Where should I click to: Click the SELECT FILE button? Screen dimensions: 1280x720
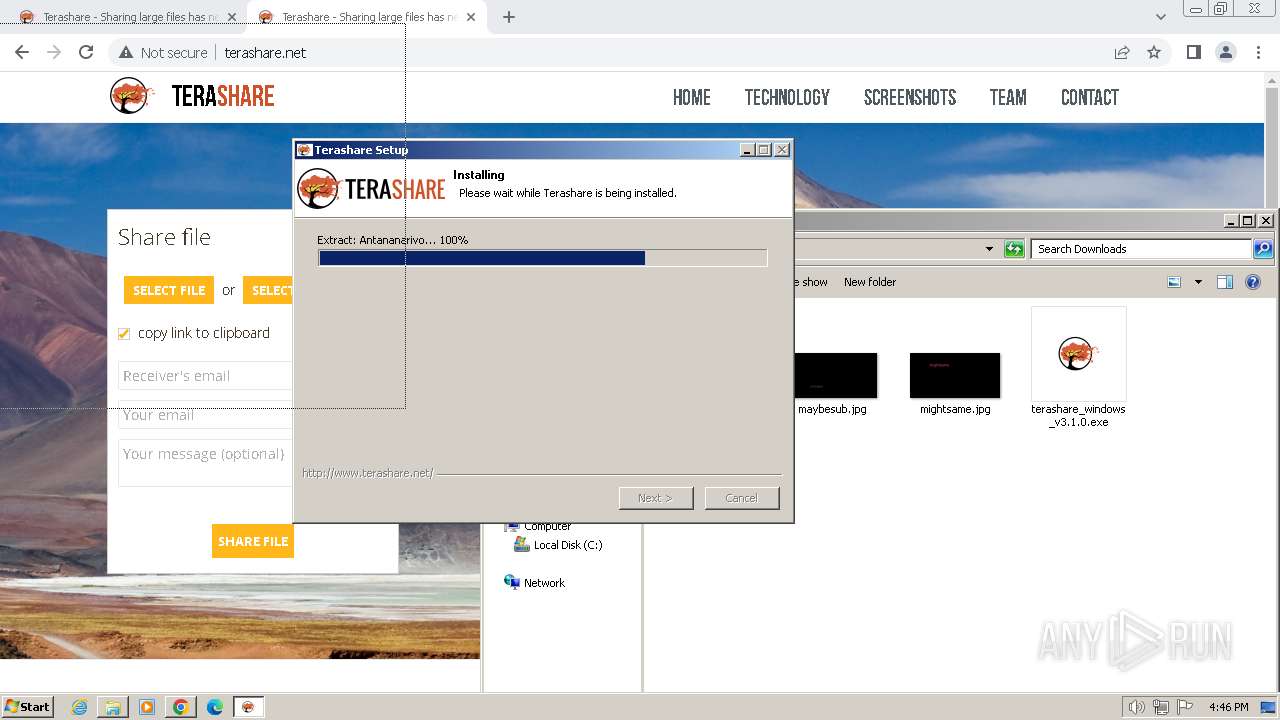[169, 290]
